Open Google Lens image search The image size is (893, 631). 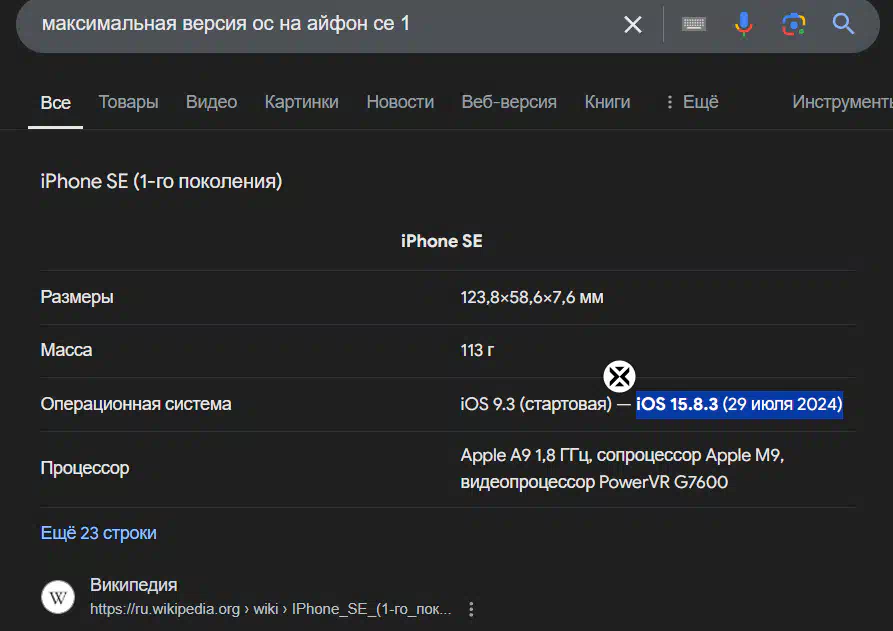pyautogui.click(x=793, y=24)
